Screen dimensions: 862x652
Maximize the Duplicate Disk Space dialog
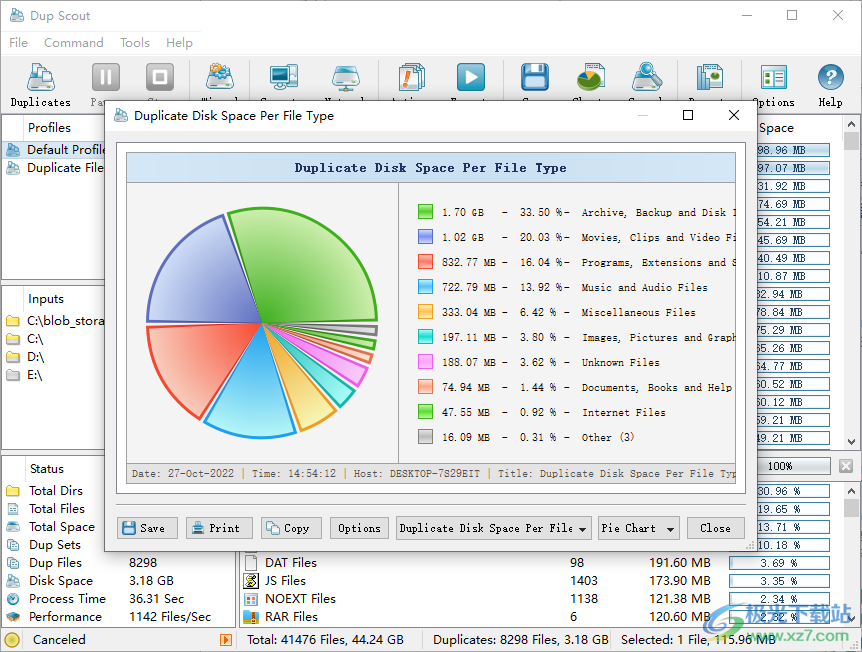pyautogui.click(x=688, y=115)
